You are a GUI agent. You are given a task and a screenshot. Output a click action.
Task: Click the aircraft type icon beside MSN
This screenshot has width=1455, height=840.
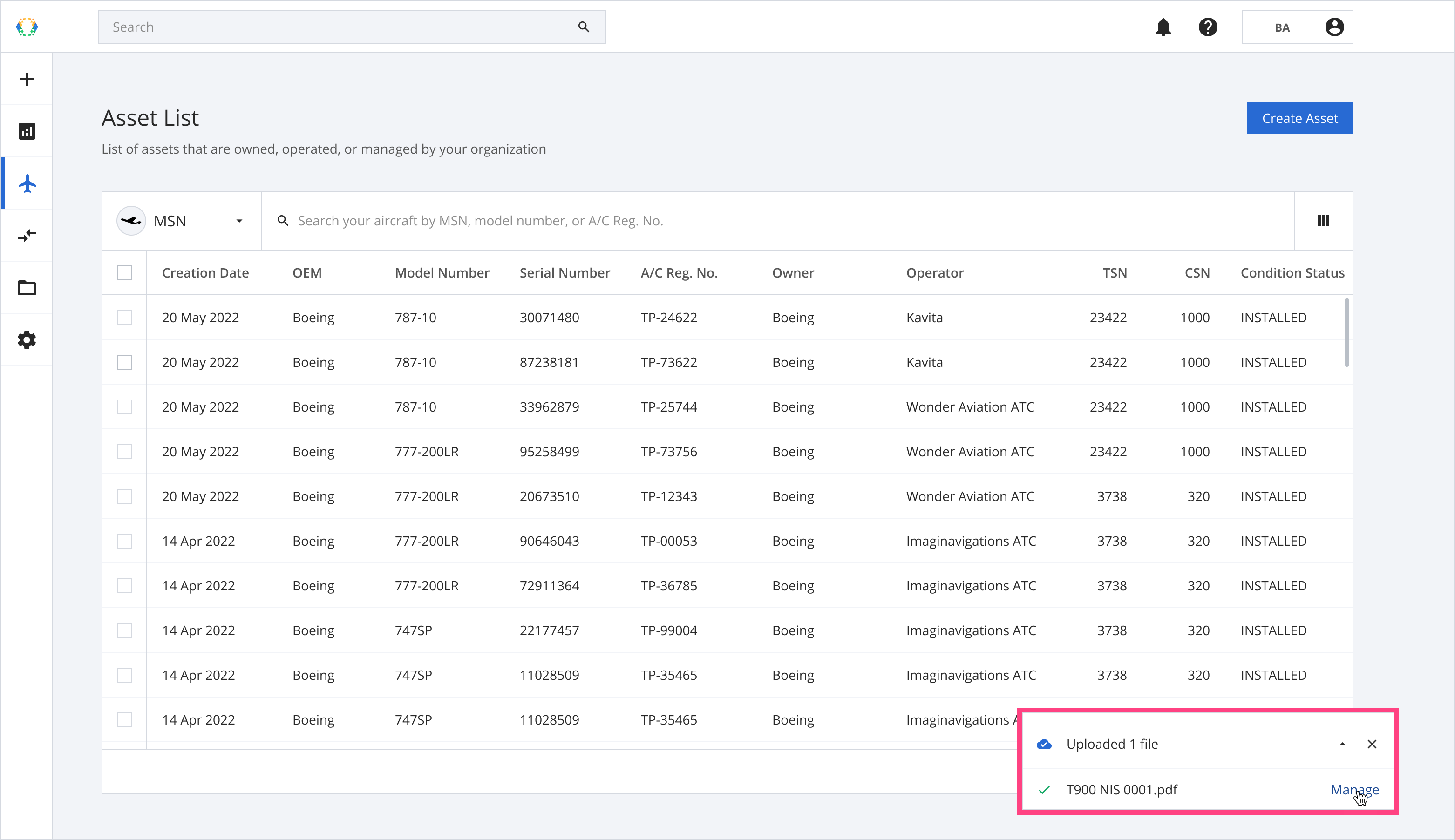coord(131,221)
